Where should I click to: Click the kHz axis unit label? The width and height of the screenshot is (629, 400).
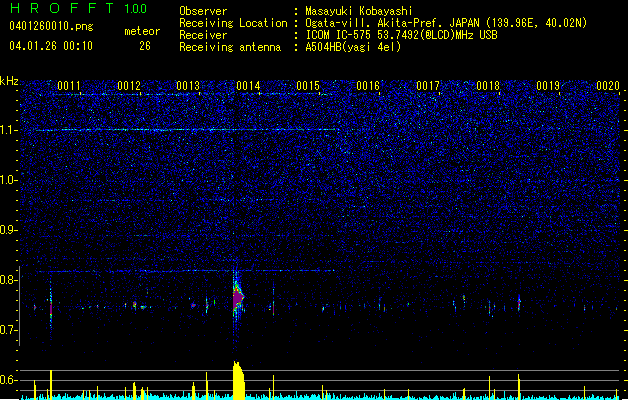coord(9,81)
